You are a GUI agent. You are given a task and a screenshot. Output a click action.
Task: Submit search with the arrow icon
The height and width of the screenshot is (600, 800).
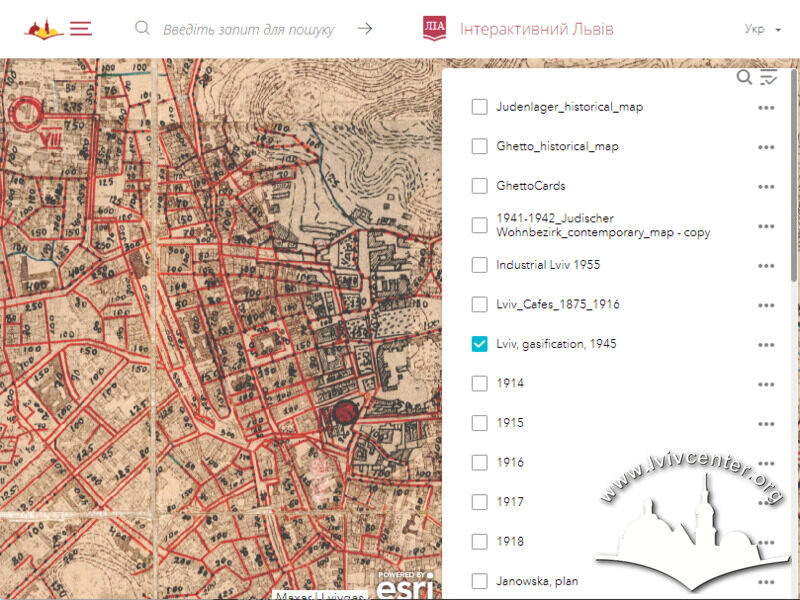pos(365,29)
